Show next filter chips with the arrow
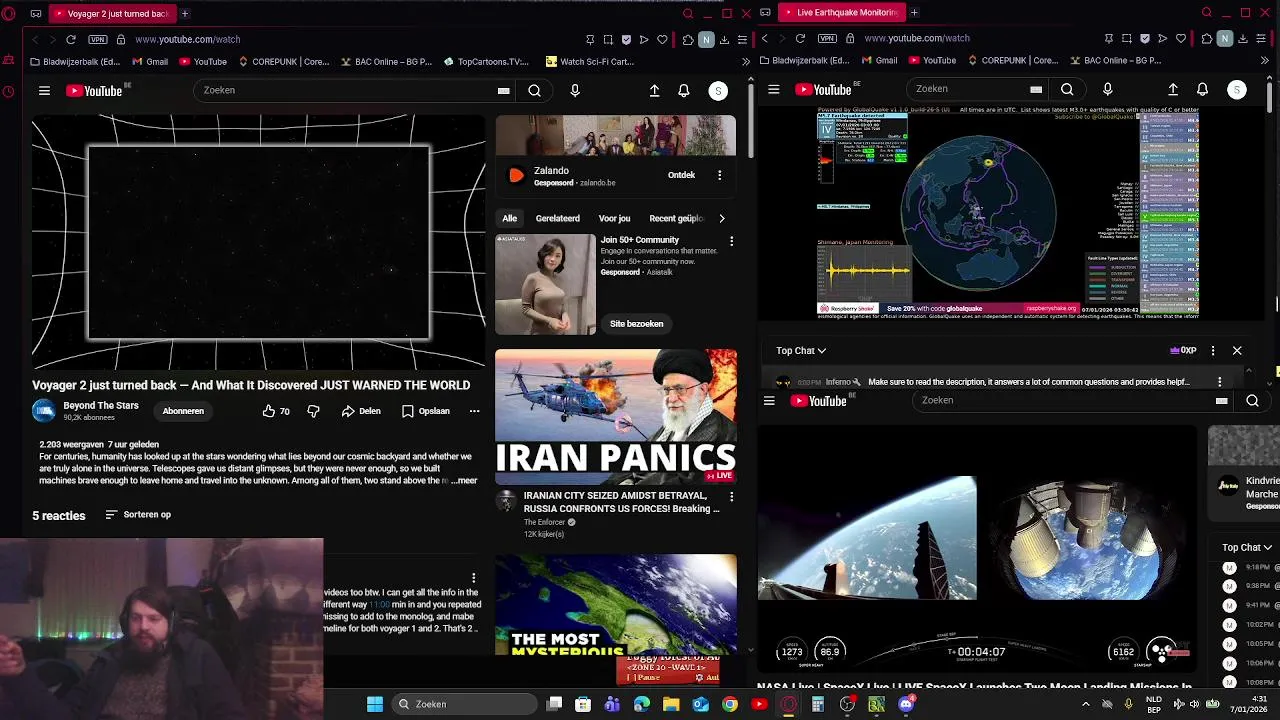 coord(722,218)
